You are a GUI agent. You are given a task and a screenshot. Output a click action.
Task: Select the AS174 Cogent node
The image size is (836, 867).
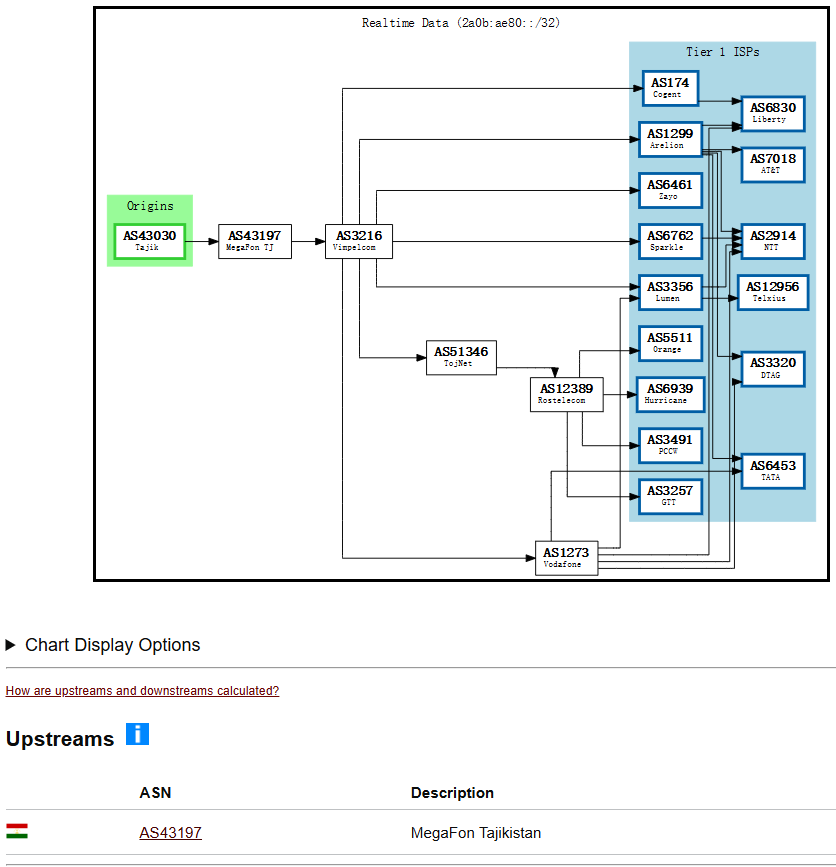coord(671,88)
